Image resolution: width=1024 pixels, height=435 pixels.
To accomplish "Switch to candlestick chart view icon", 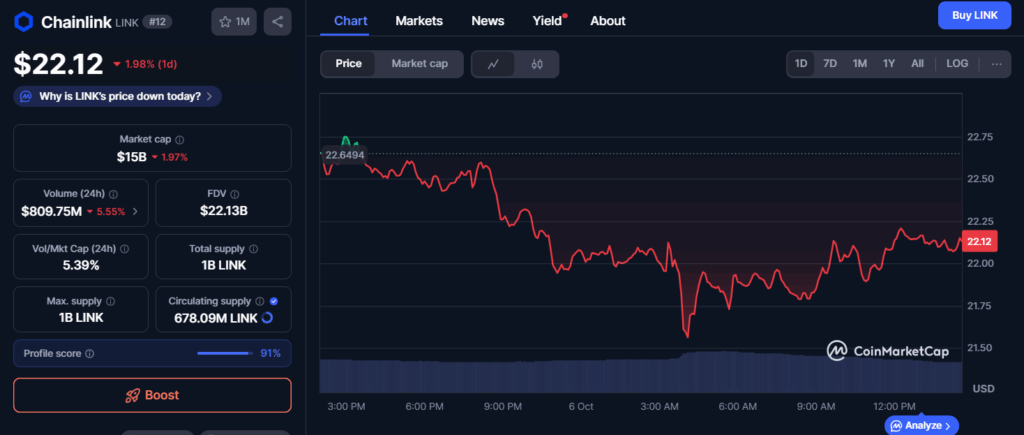I will coord(537,64).
